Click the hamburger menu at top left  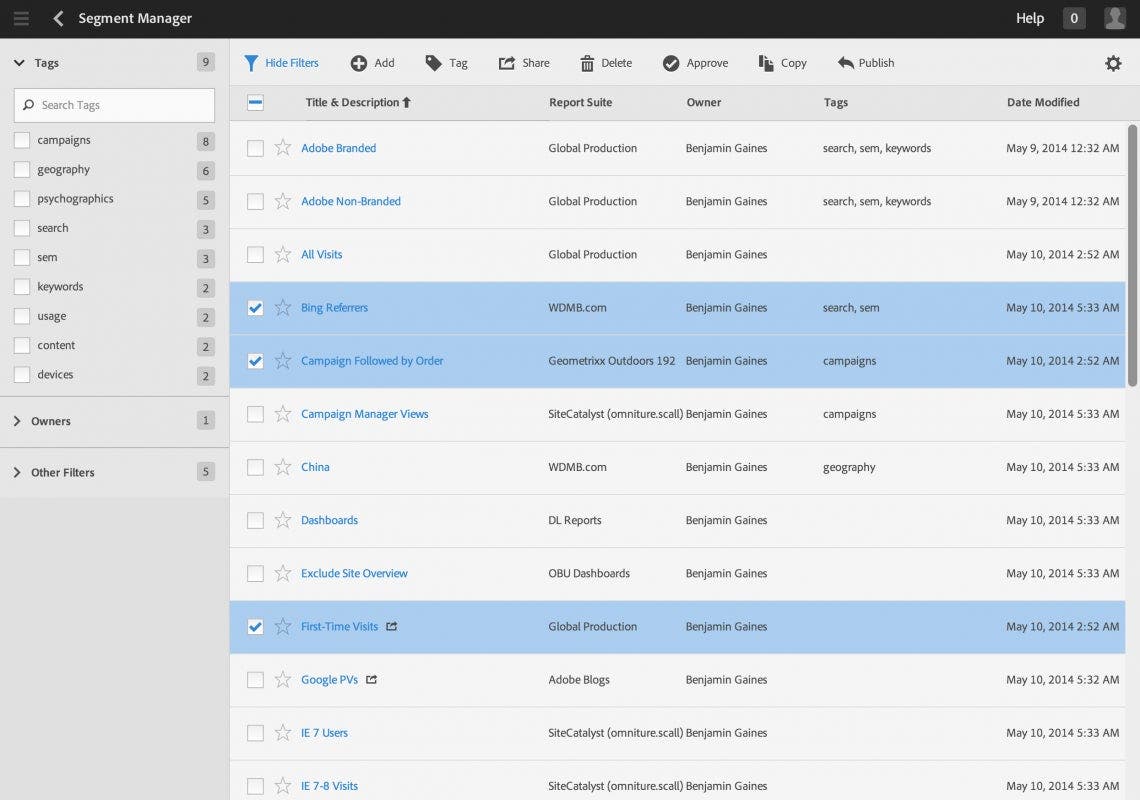coord(20,18)
